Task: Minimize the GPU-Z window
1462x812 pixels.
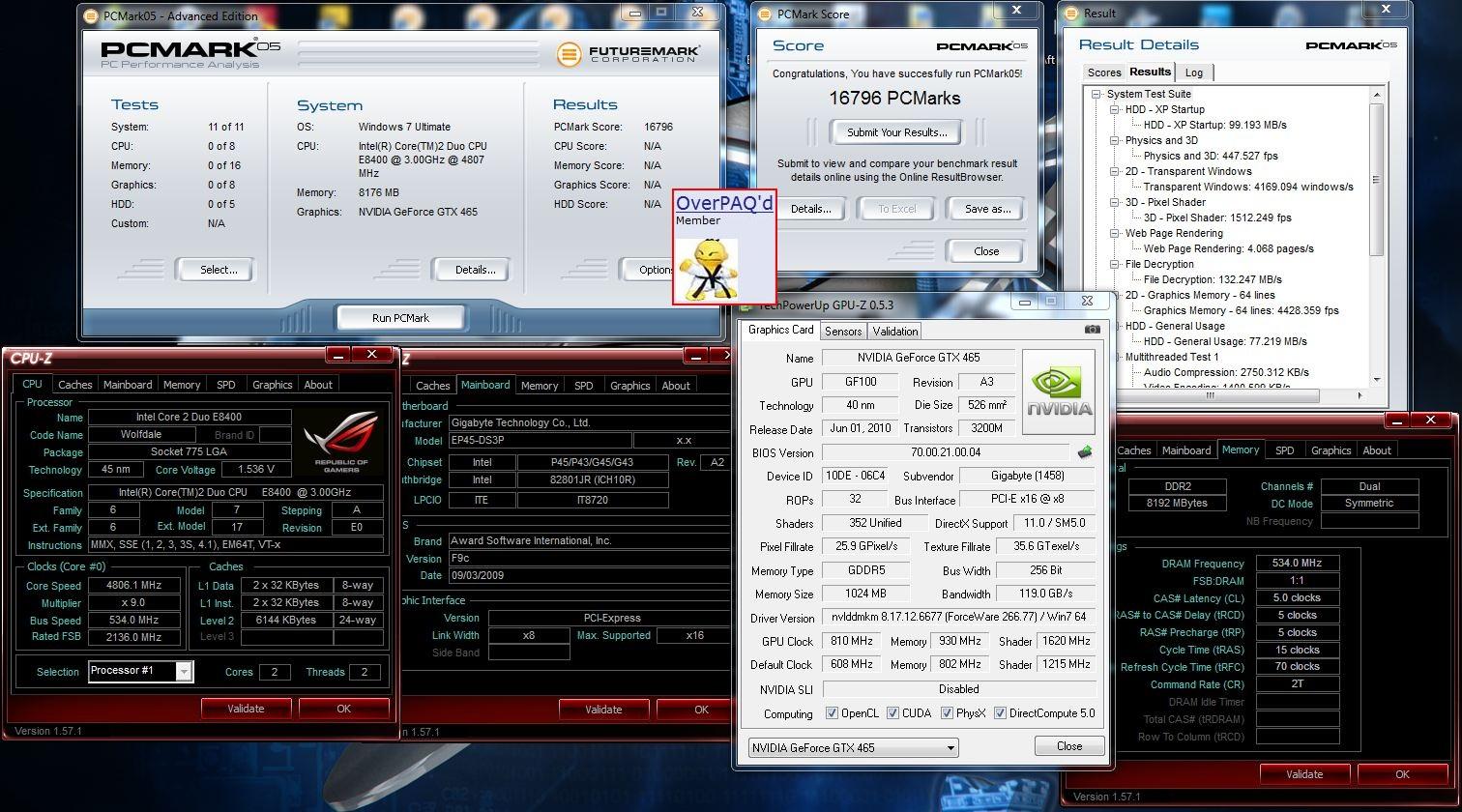Action: pos(1025,302)
